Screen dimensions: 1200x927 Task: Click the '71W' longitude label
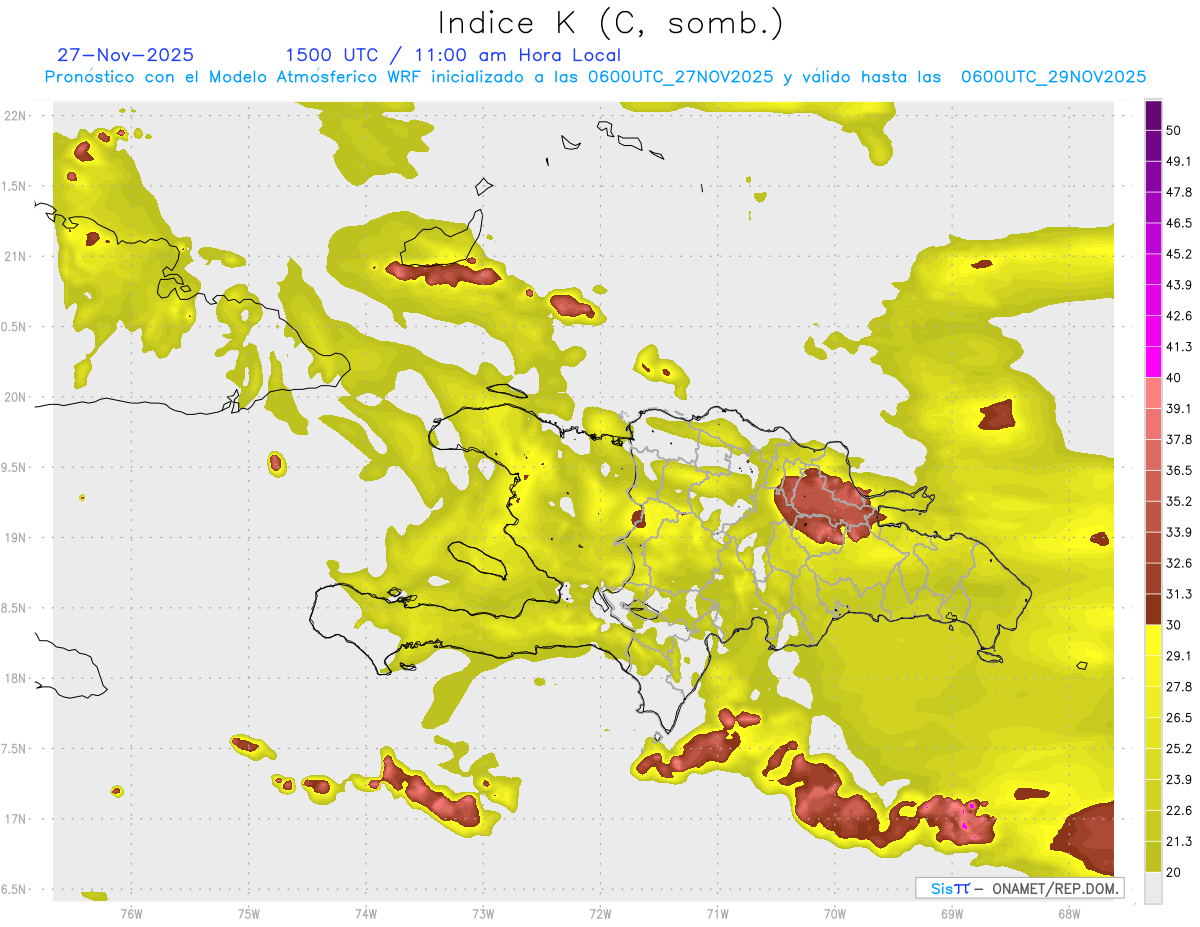point(717,913)
